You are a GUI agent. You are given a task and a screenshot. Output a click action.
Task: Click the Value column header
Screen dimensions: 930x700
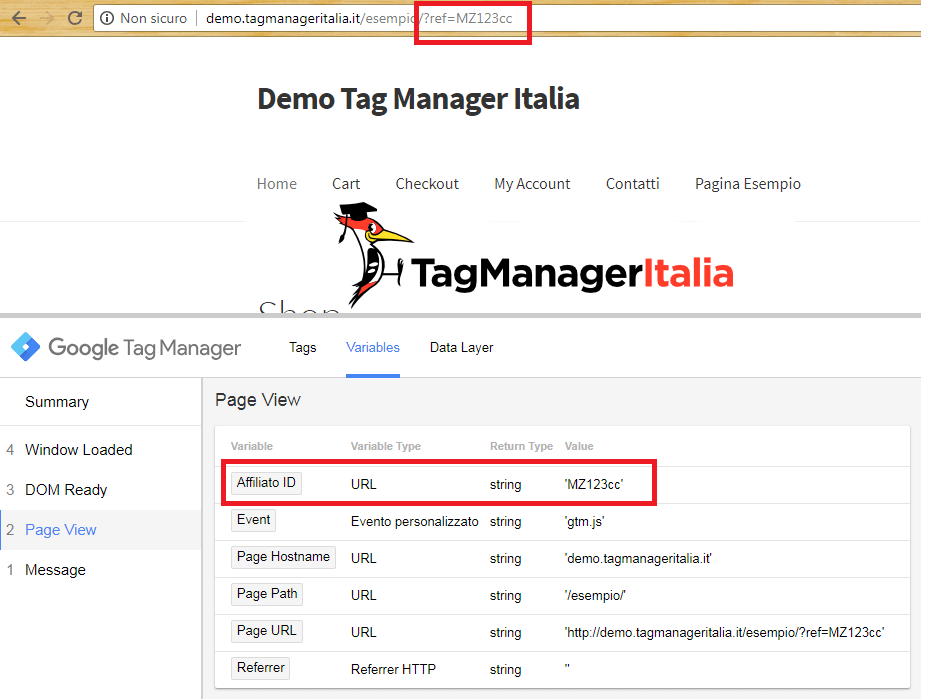579,446
